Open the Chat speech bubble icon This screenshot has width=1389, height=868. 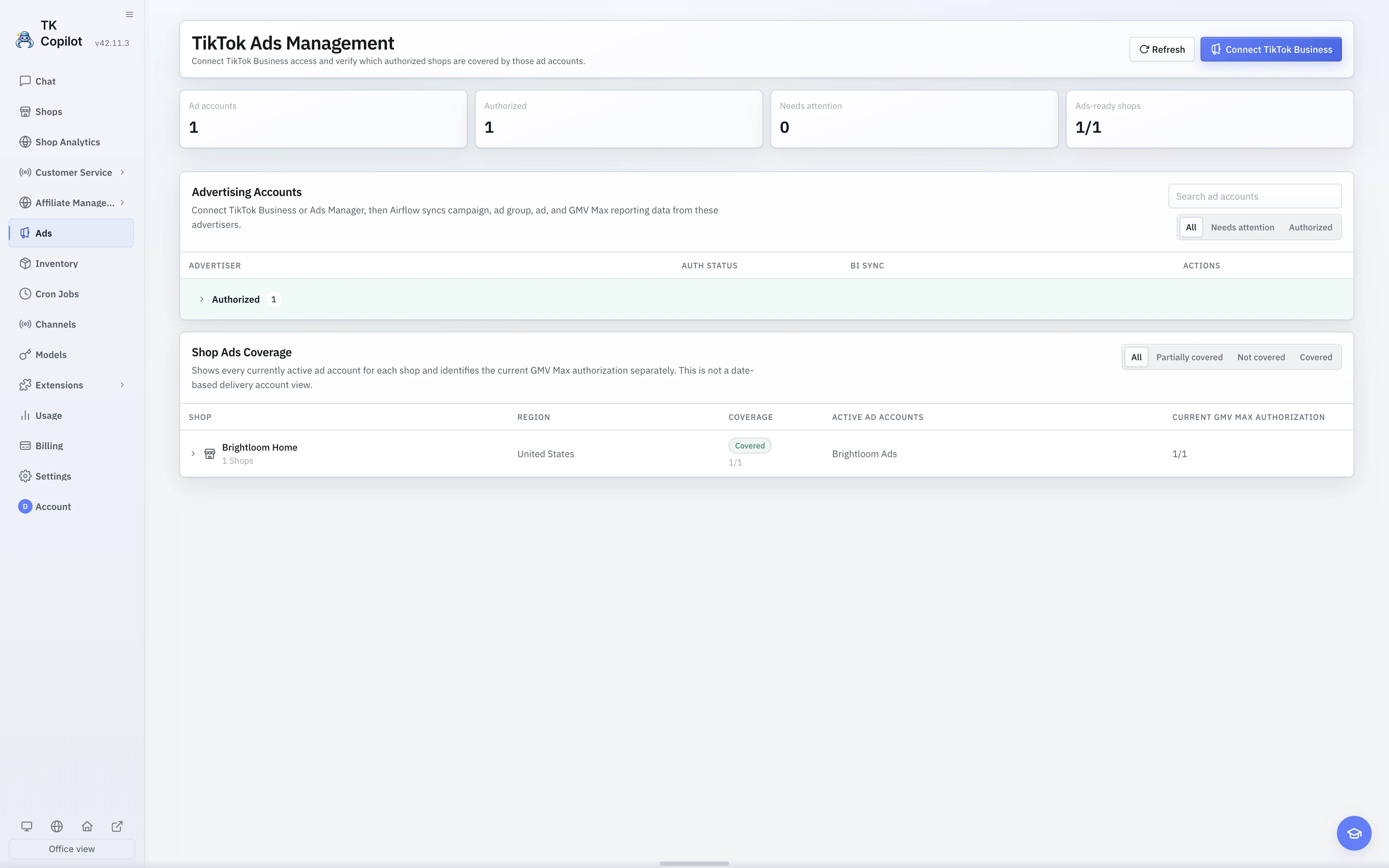point(25,81)
